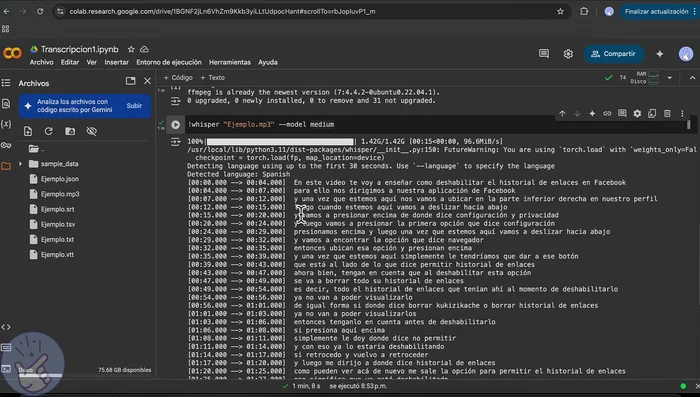This screenshot has height=397, width=700.
Task: Open cell editor settings gear
Action: 637,113
